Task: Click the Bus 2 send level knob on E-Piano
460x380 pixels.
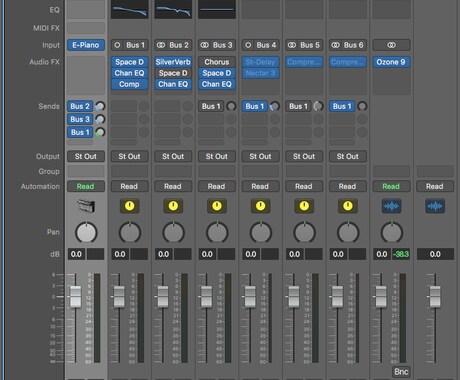Action: (100, 106)
